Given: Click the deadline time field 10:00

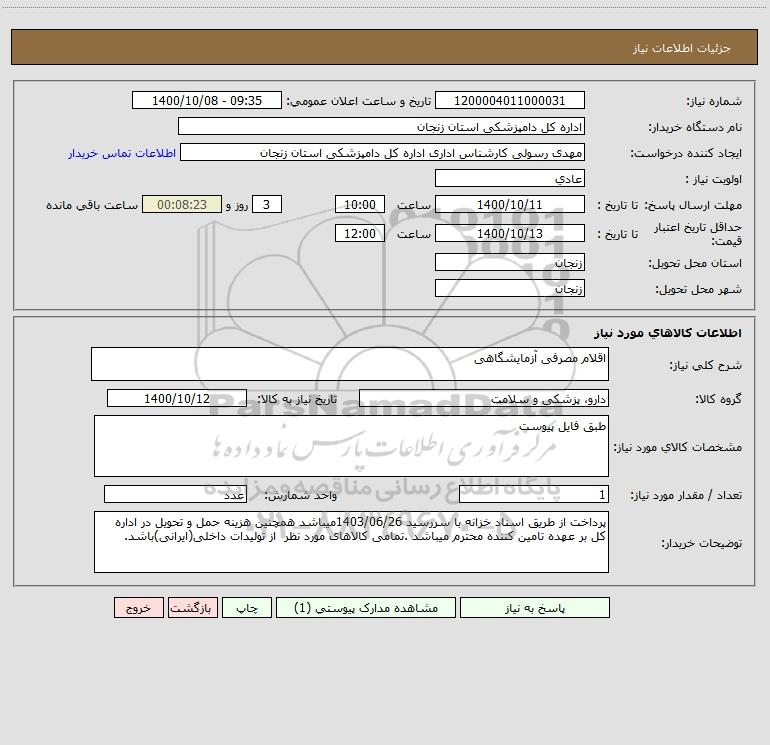Looking at the screenshot, I should click(x=360, y=204).
